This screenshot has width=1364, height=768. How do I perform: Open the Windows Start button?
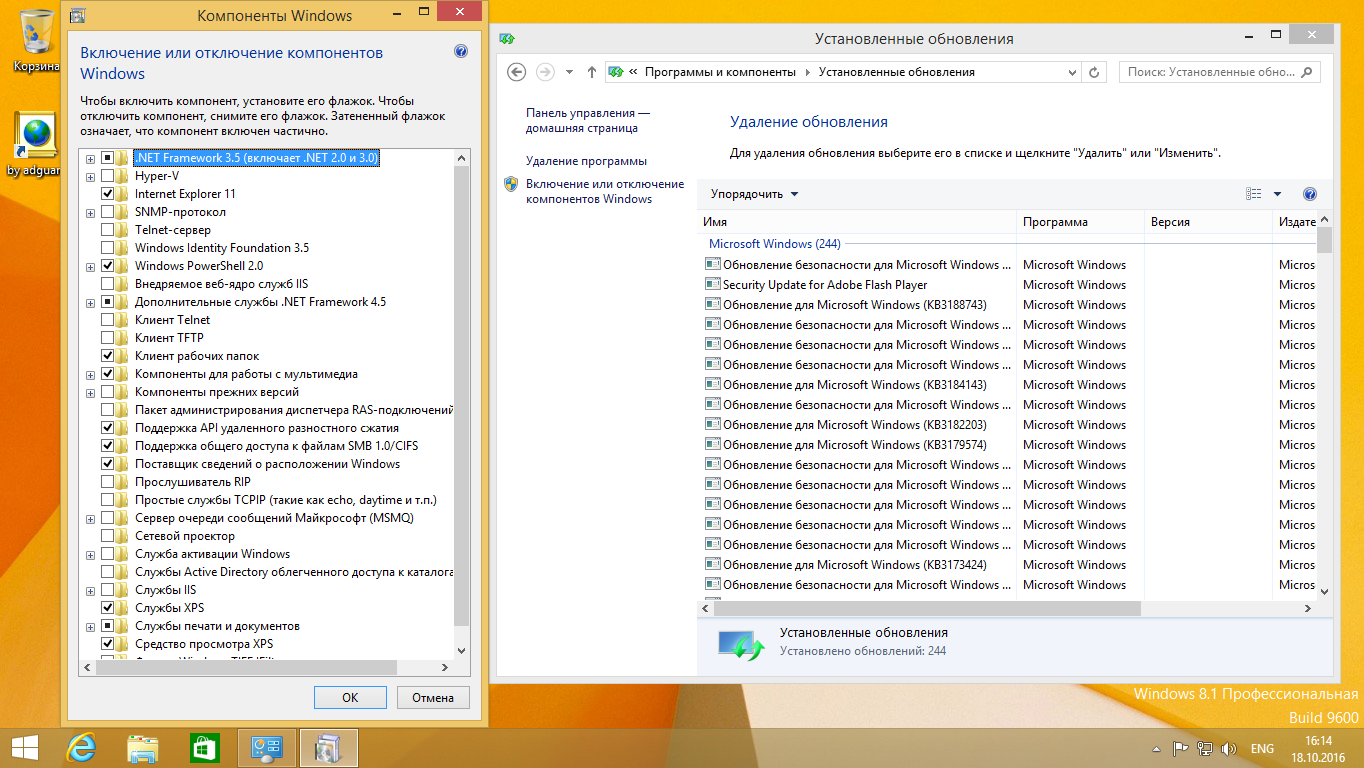(25, 748)
